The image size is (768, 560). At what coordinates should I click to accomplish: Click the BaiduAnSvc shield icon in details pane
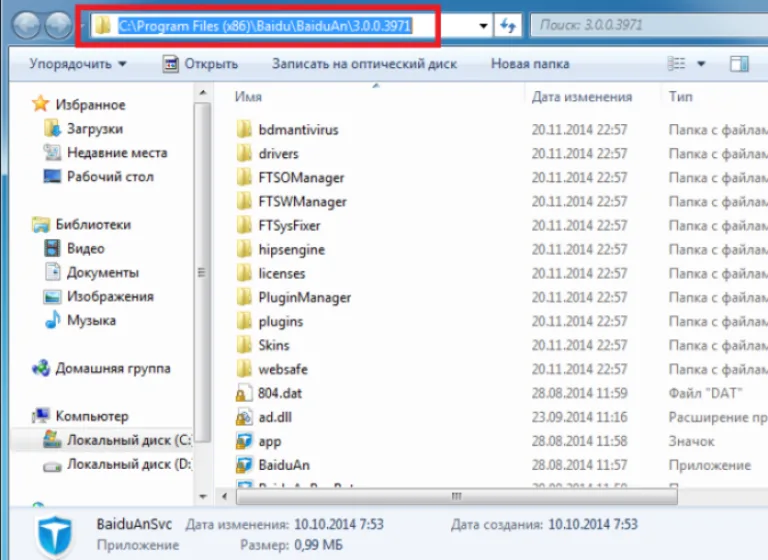[55, 536]
